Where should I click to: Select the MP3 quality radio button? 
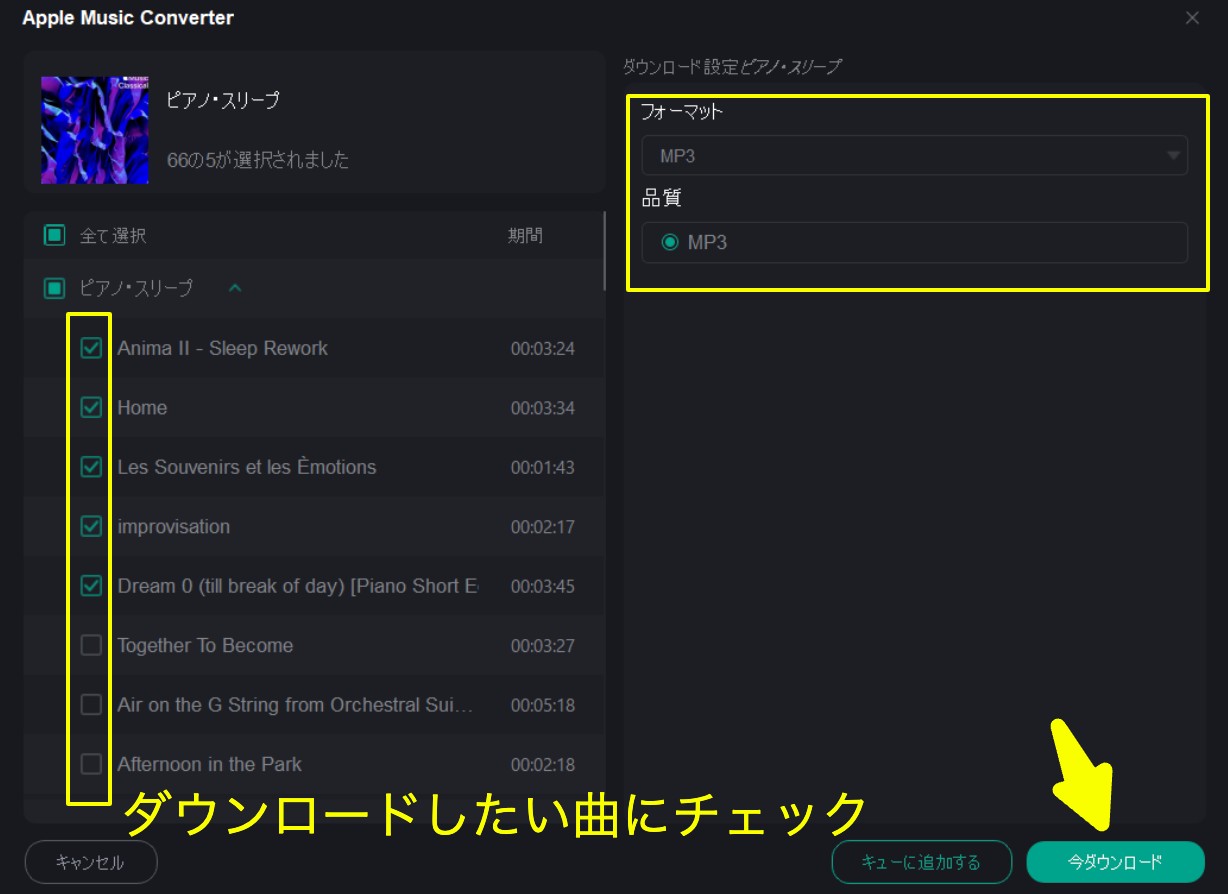pos(670,242)
